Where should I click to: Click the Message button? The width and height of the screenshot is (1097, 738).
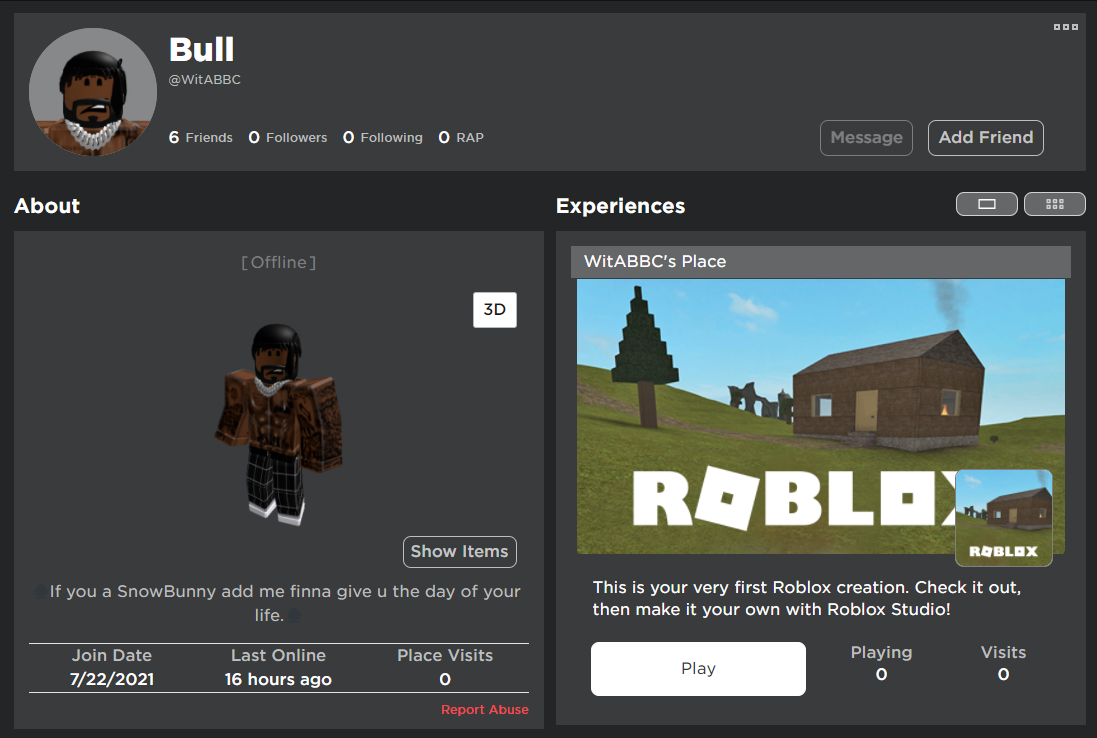click(x=866, y=138)
